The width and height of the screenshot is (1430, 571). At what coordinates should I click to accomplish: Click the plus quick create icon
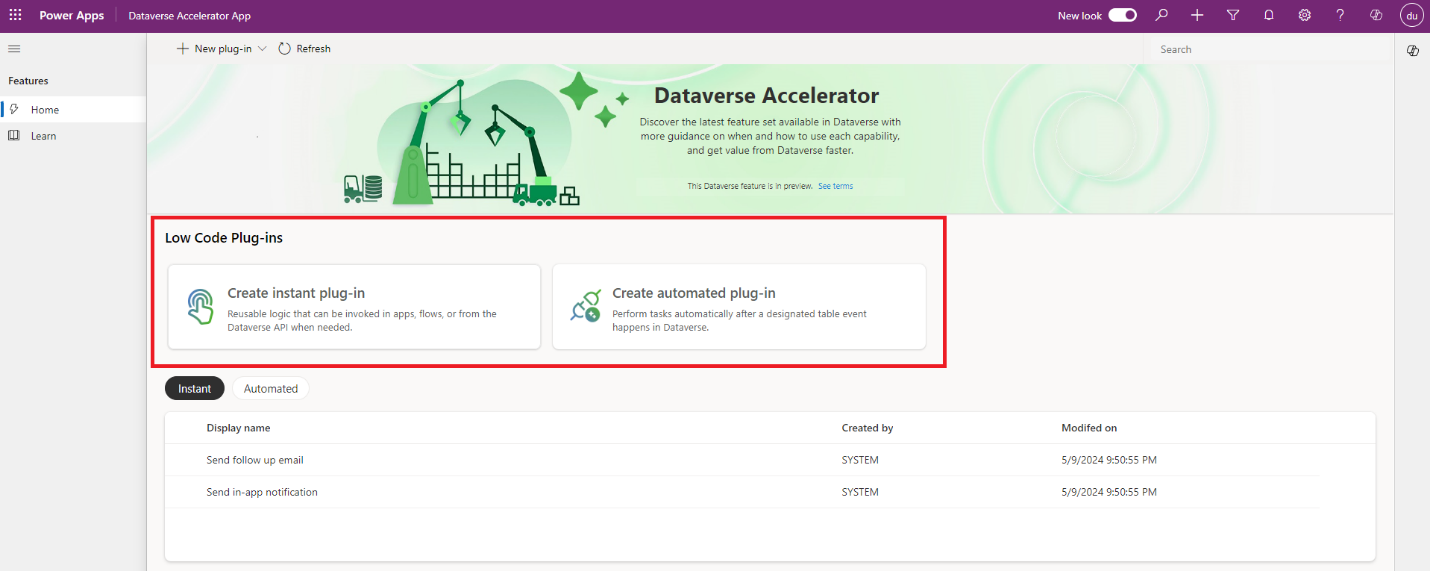[1197, 15]
